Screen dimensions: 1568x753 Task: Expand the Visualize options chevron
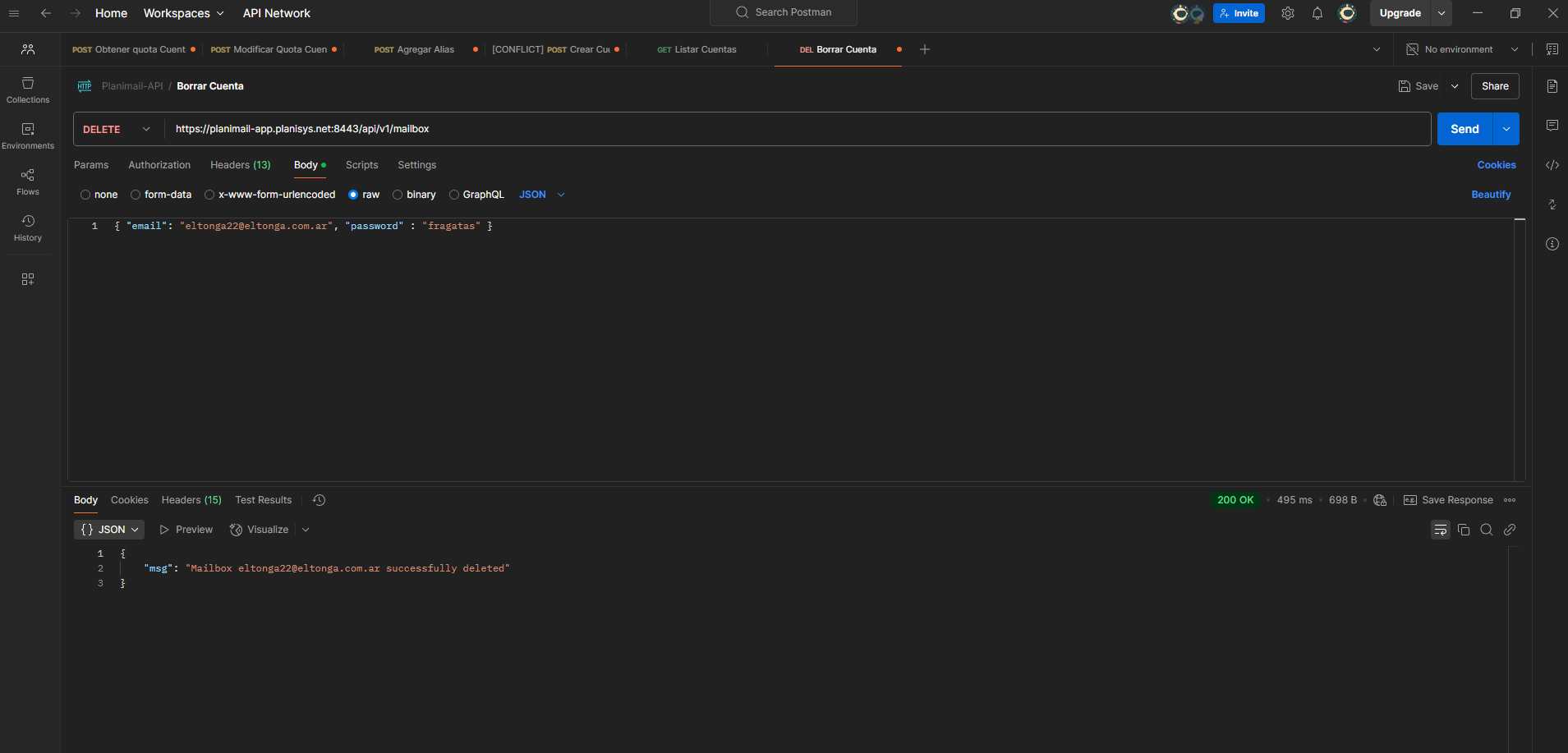tap(306, 530)
